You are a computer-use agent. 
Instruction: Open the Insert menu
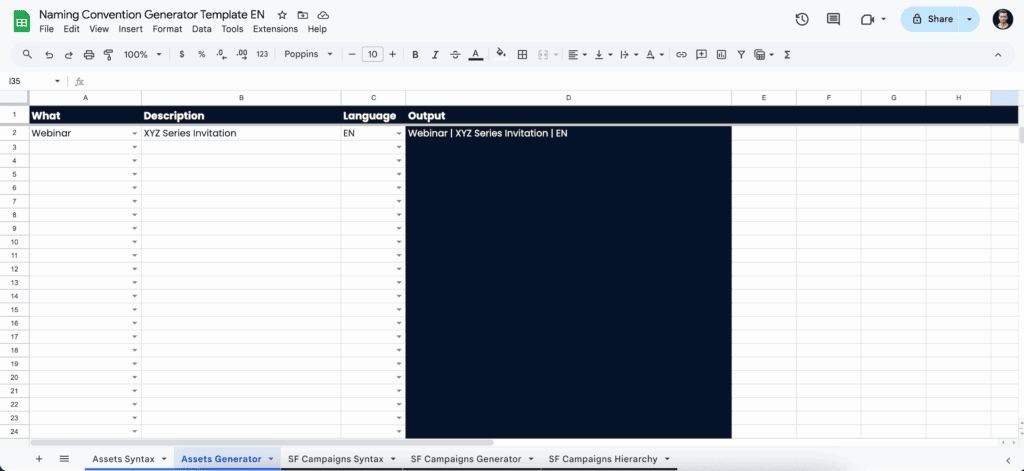click(131, 29)
